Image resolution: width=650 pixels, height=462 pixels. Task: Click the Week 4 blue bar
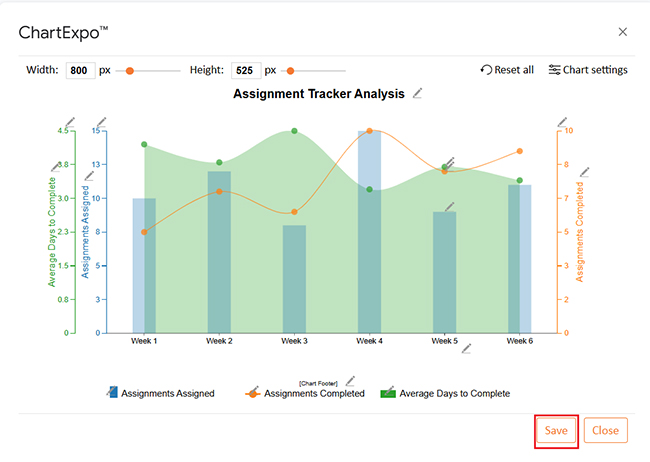pos(369,230)
